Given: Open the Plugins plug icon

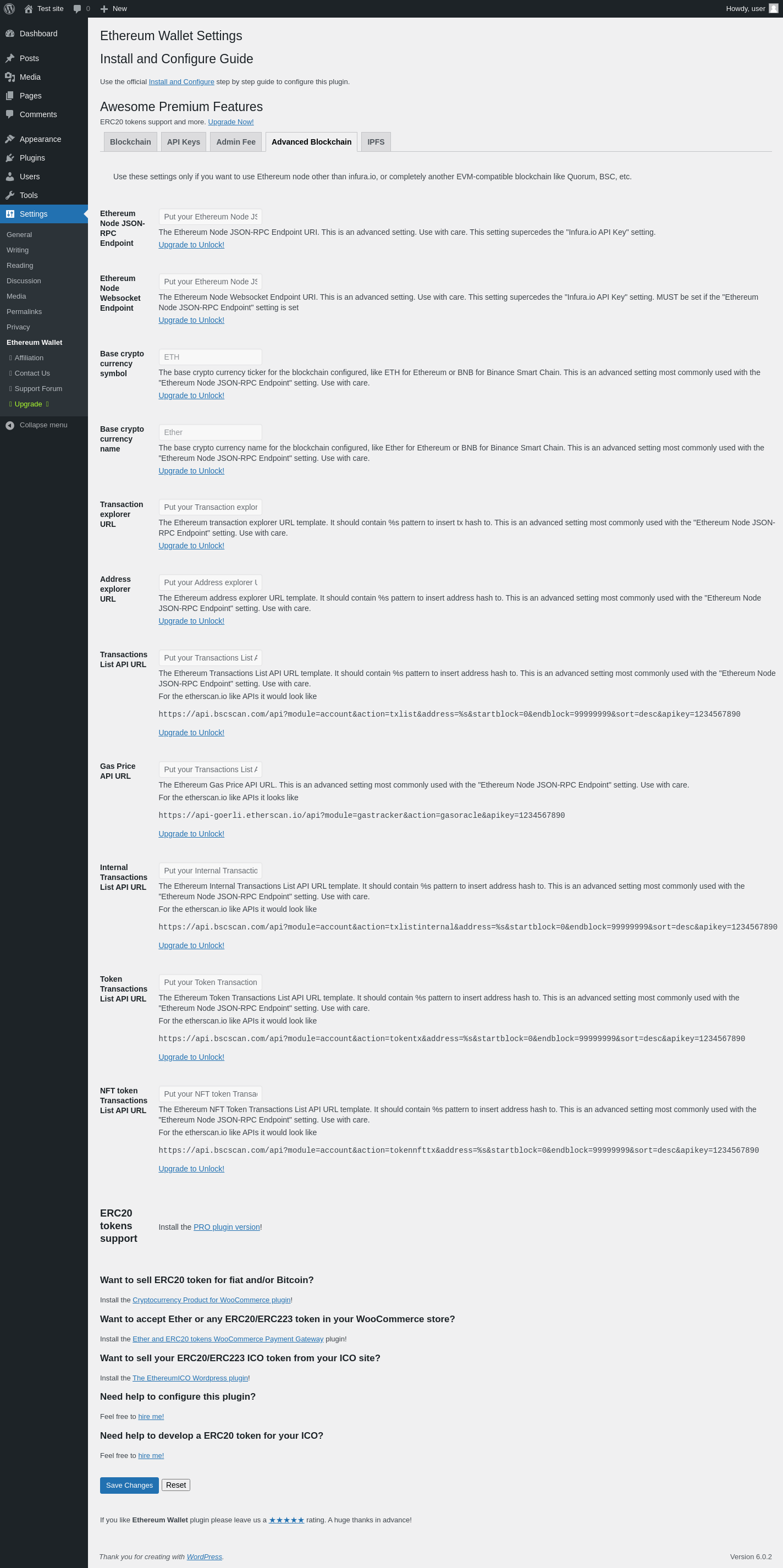Looking at the screenshot, I should point(10,158).
